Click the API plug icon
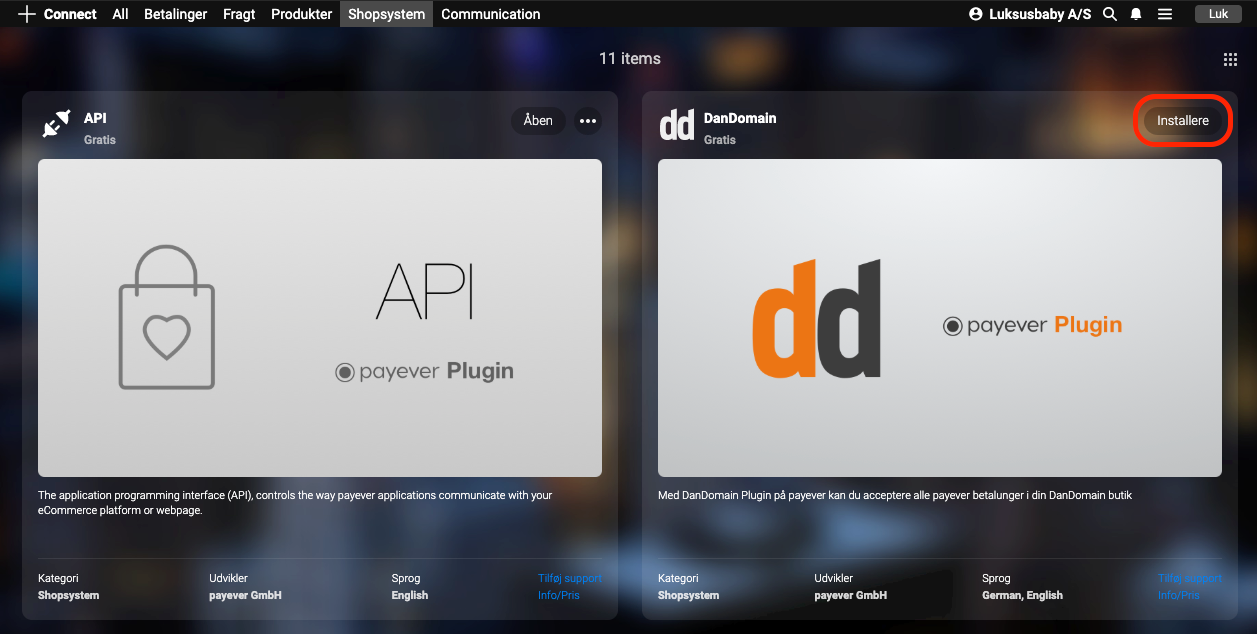 click(x=57, y=125)
